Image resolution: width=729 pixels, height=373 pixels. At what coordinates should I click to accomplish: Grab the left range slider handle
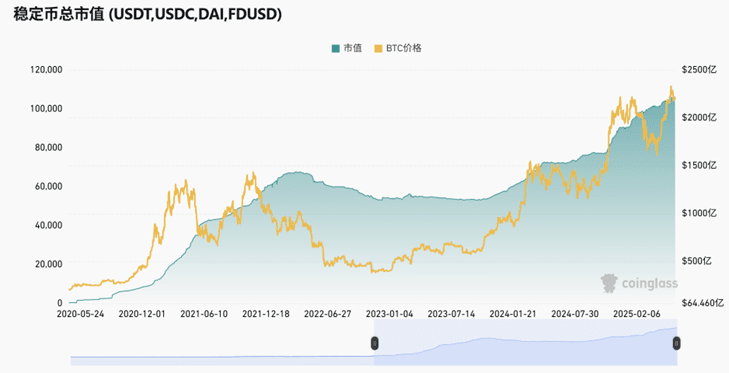[x=374, y=344]
